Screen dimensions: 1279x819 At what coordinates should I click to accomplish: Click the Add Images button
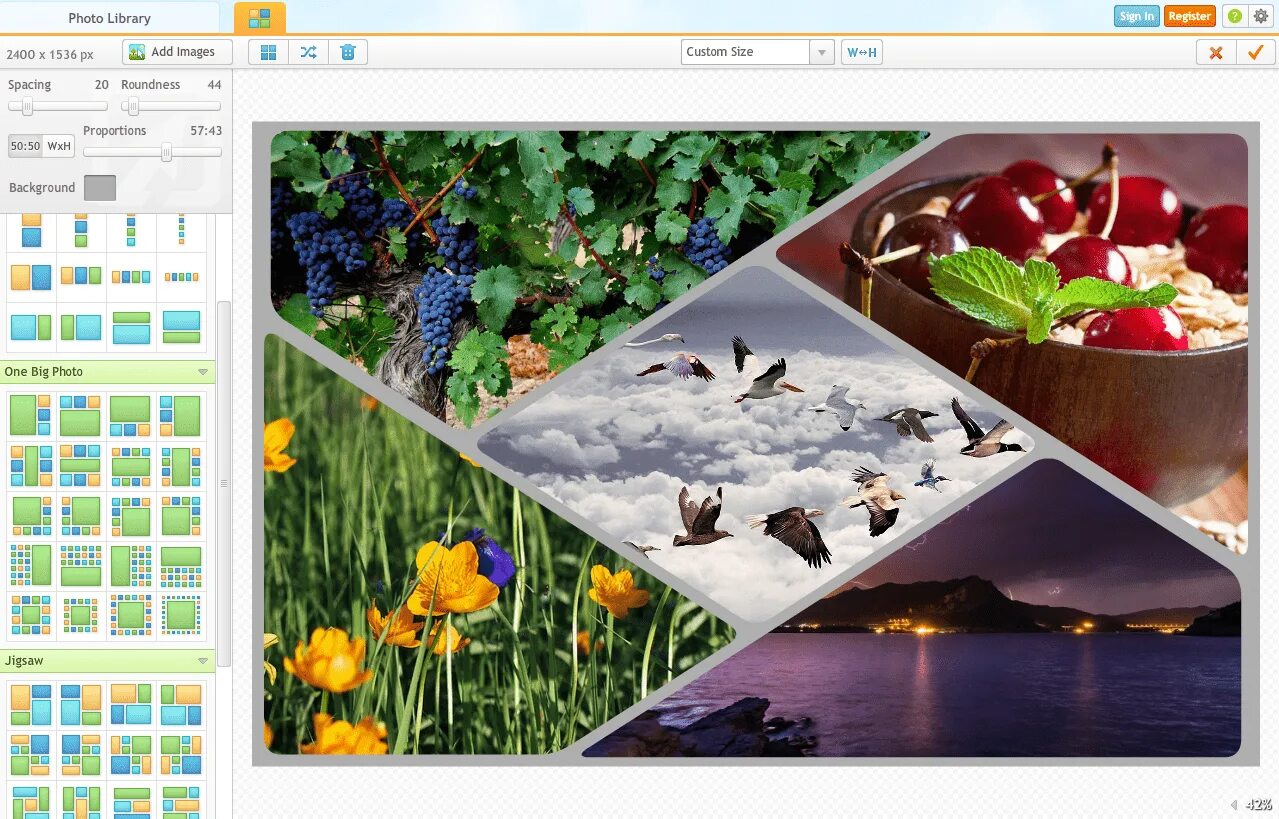click(x=177, y=52)
